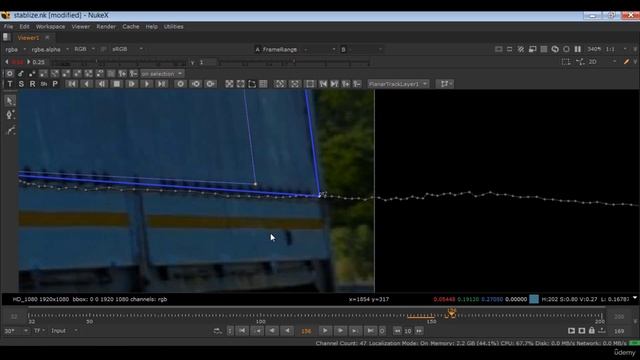Stop tracking
Screen dimensions: 640x360
pyautogui.click(x=117, y=84)
